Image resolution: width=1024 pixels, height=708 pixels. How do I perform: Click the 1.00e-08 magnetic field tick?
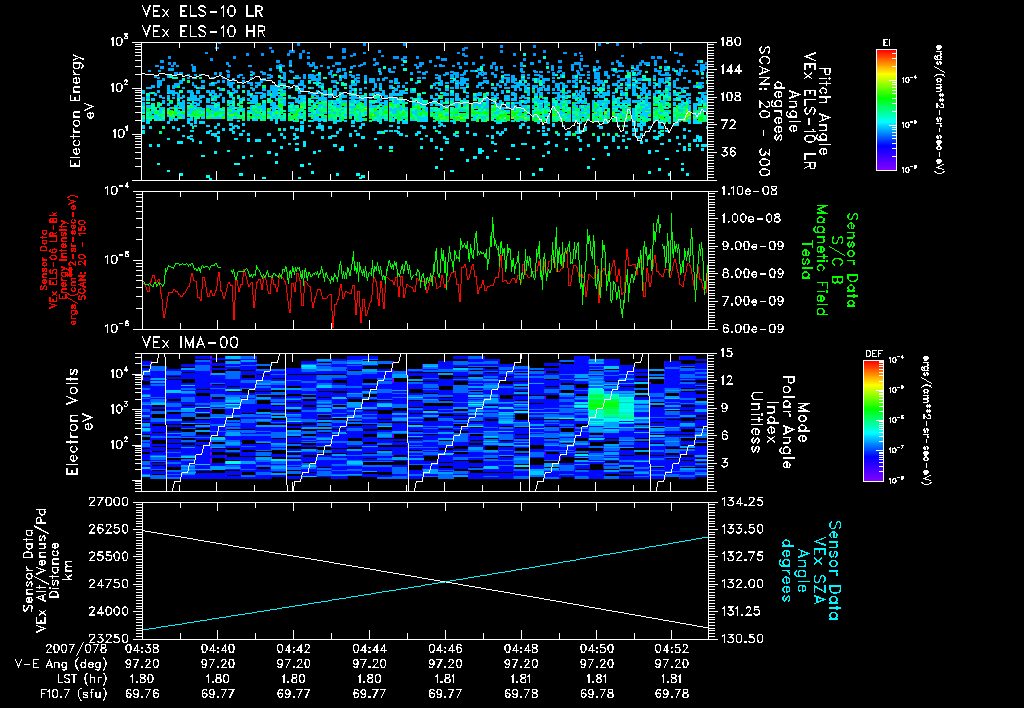tap(752, 218)
